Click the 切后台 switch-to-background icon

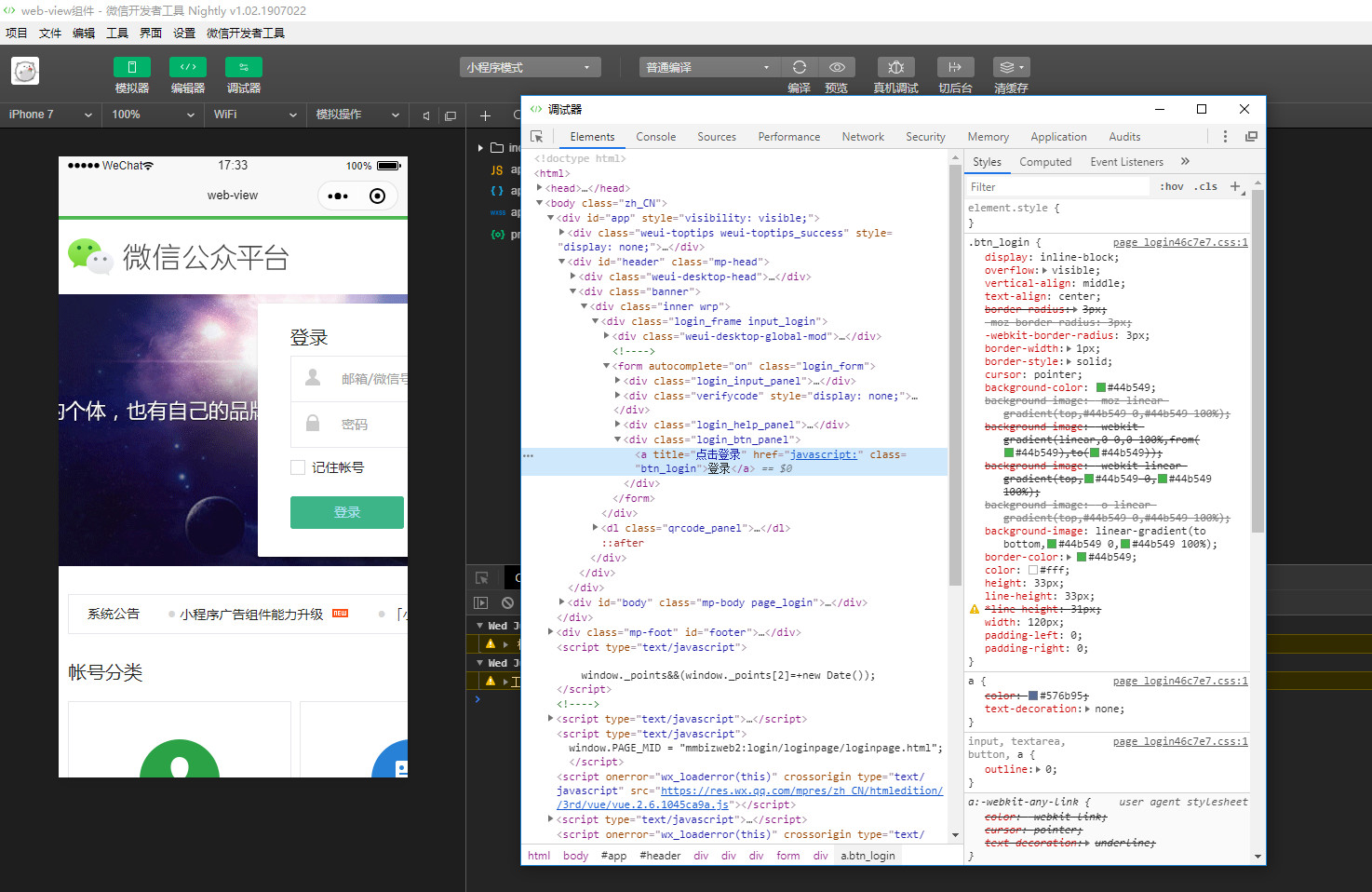[955, 67]
